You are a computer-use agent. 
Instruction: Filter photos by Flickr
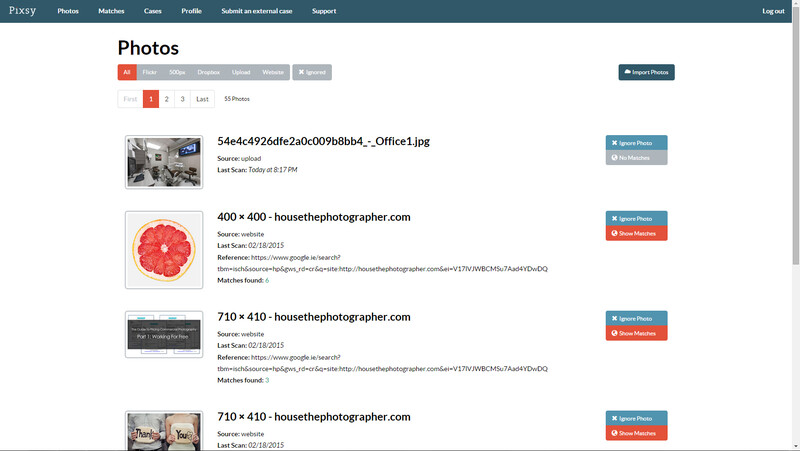(x=149, y=72)
